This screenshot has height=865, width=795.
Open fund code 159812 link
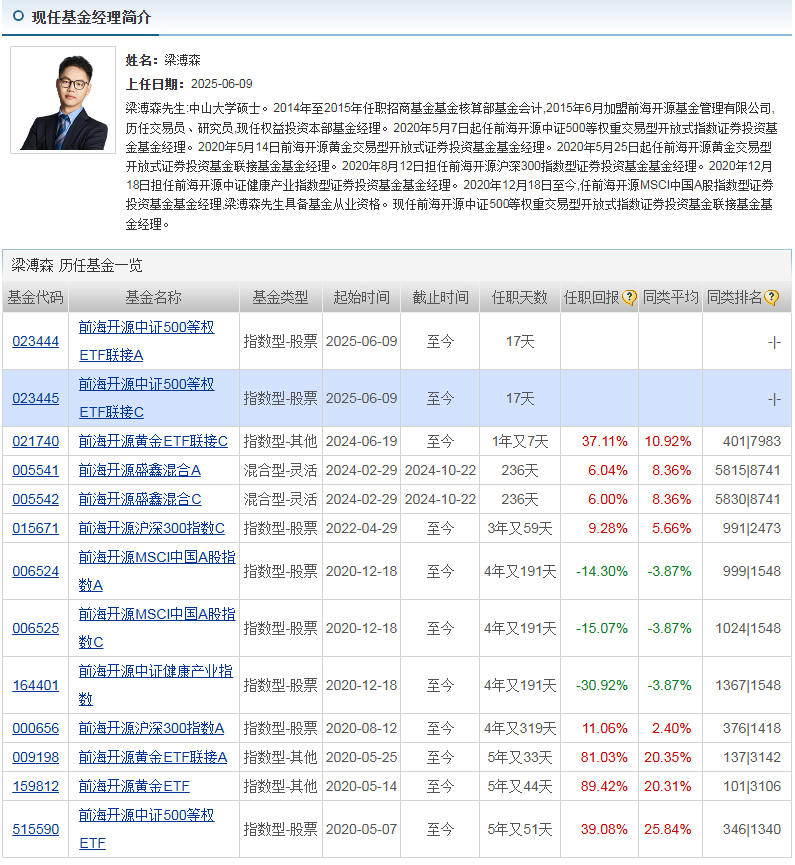(36, 786)
